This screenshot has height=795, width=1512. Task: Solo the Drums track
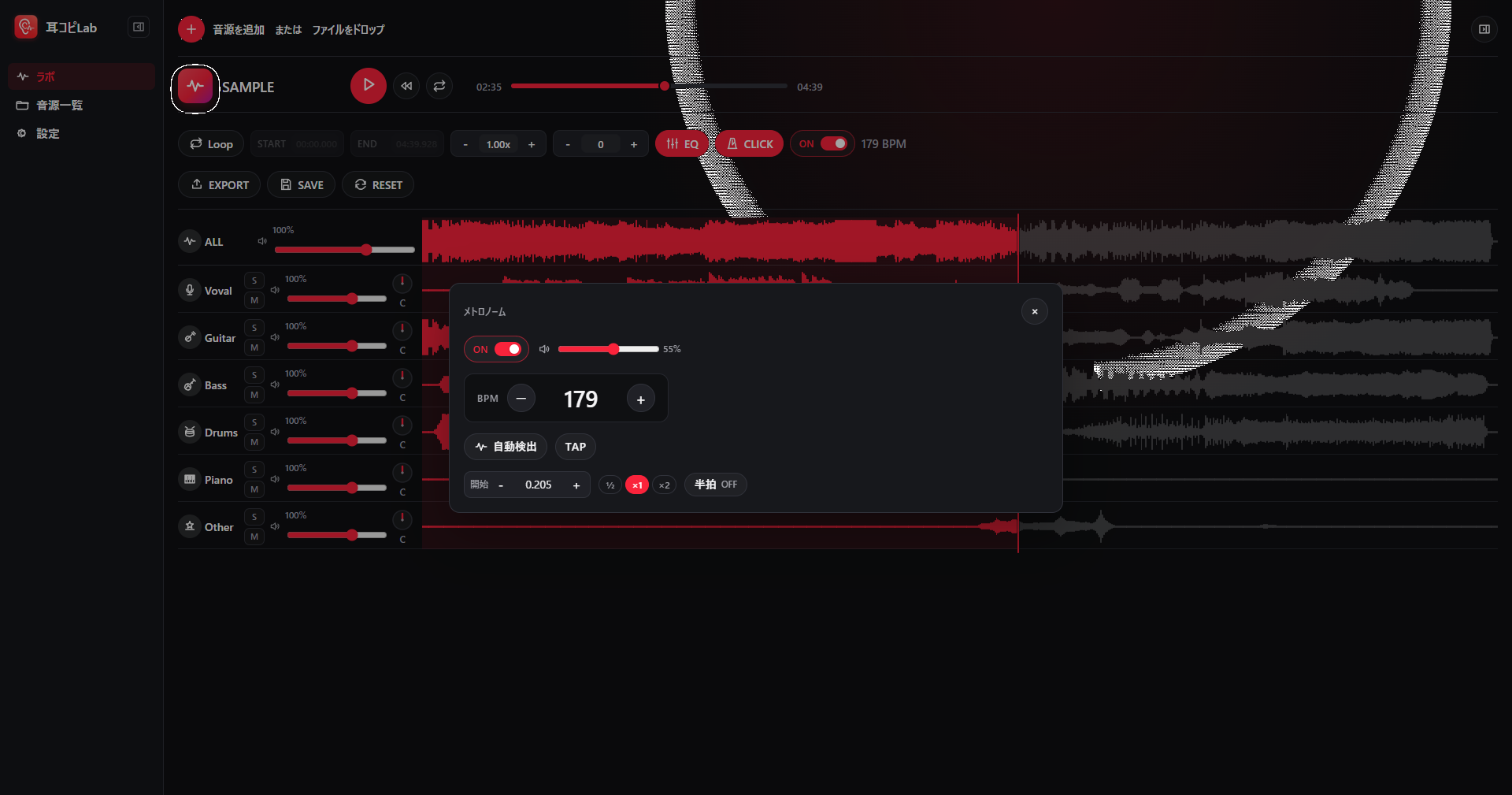click(254, 422)
